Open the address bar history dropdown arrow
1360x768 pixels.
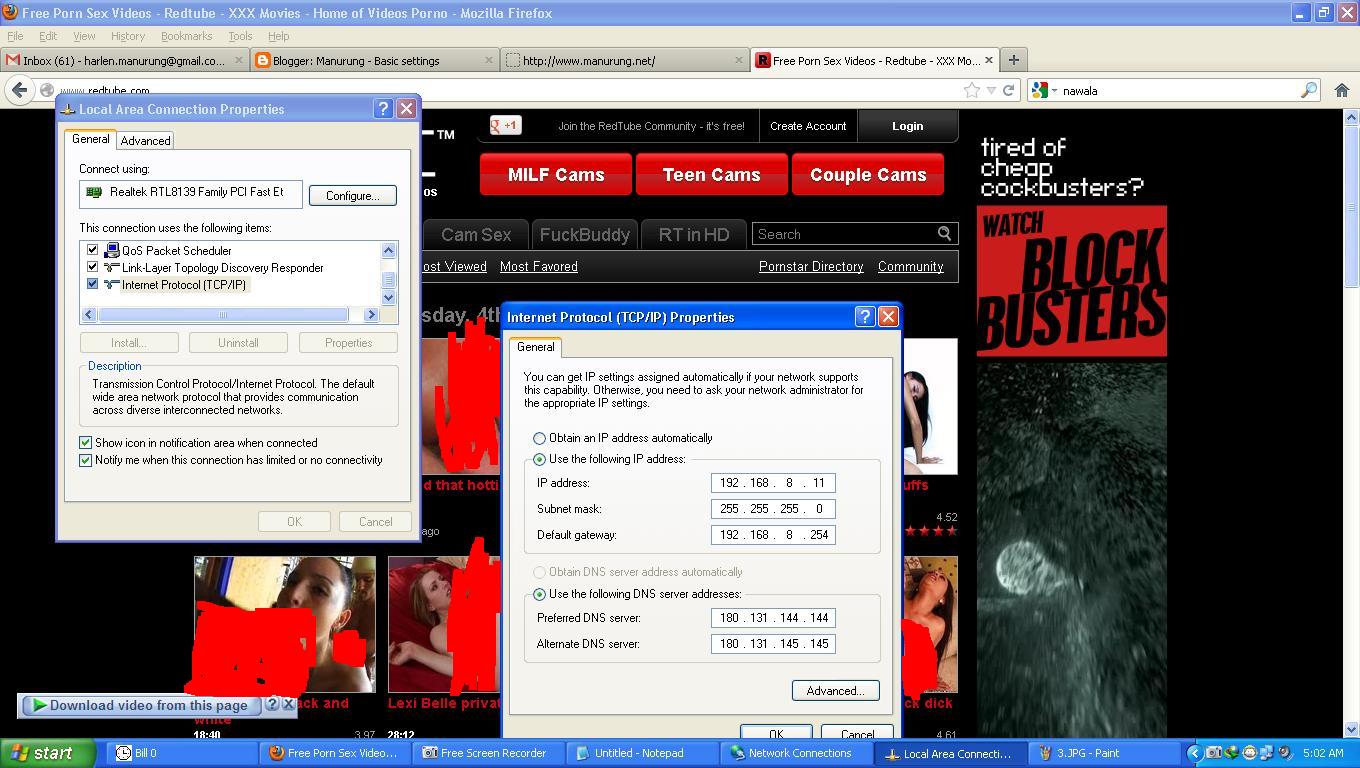point(991,90)
